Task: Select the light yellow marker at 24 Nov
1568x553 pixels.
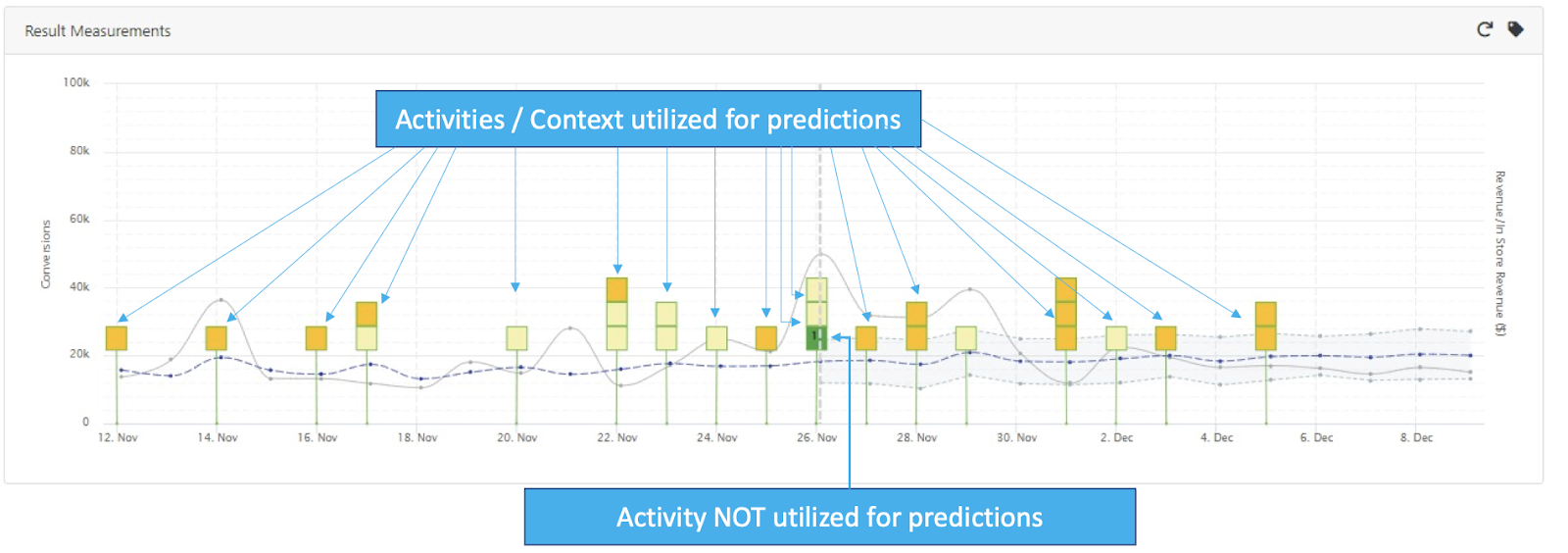Action: (716, 338)
